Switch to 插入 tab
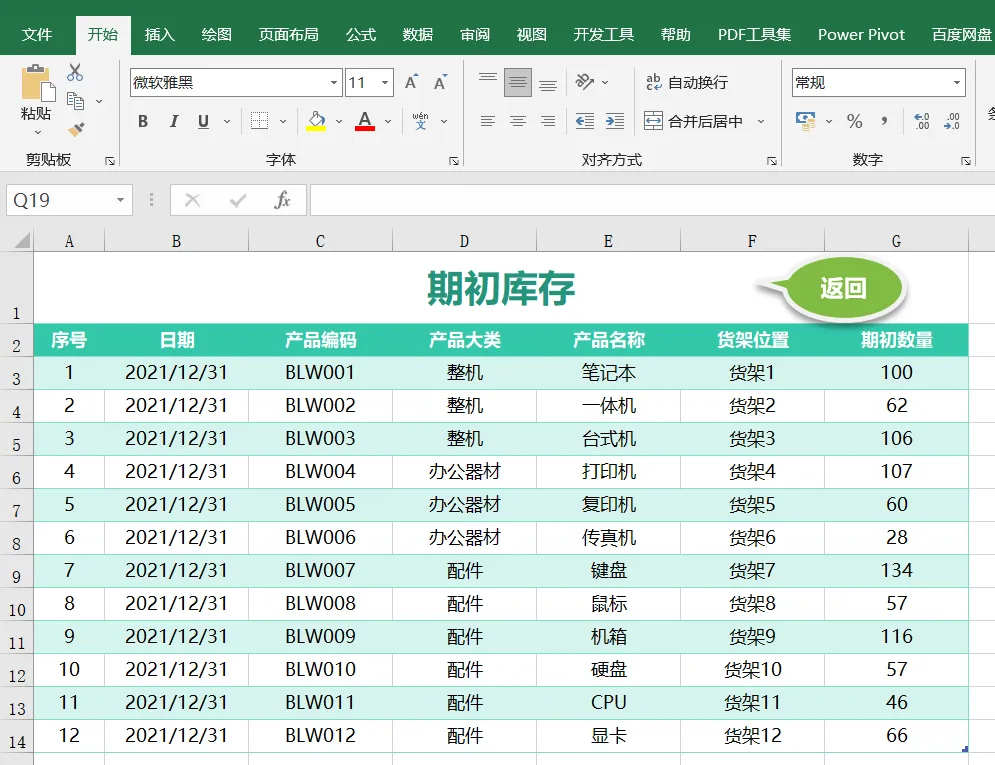Image resolution: width=995 pixels, height=765 pixels. (x=159, y=35)
